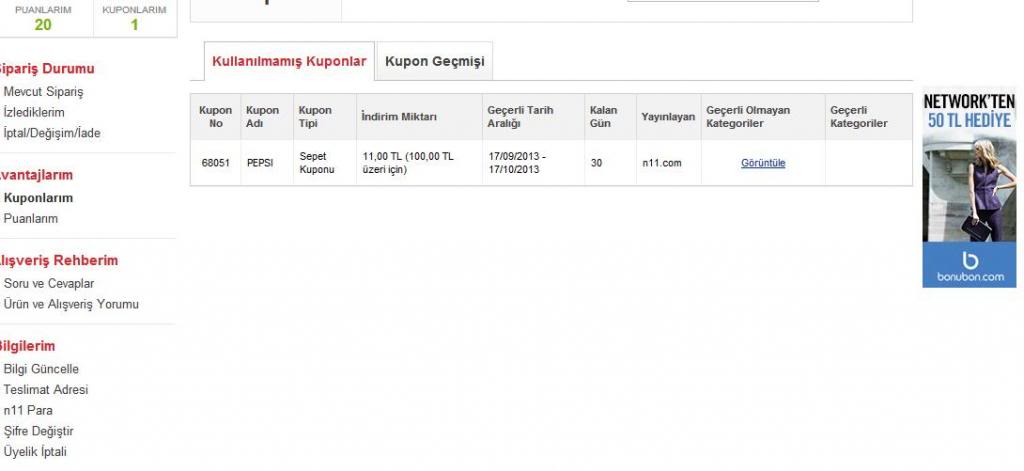1024x471 pixels.
Task: Open İptal/Değişim/İade page
Action: pos(52,133)
